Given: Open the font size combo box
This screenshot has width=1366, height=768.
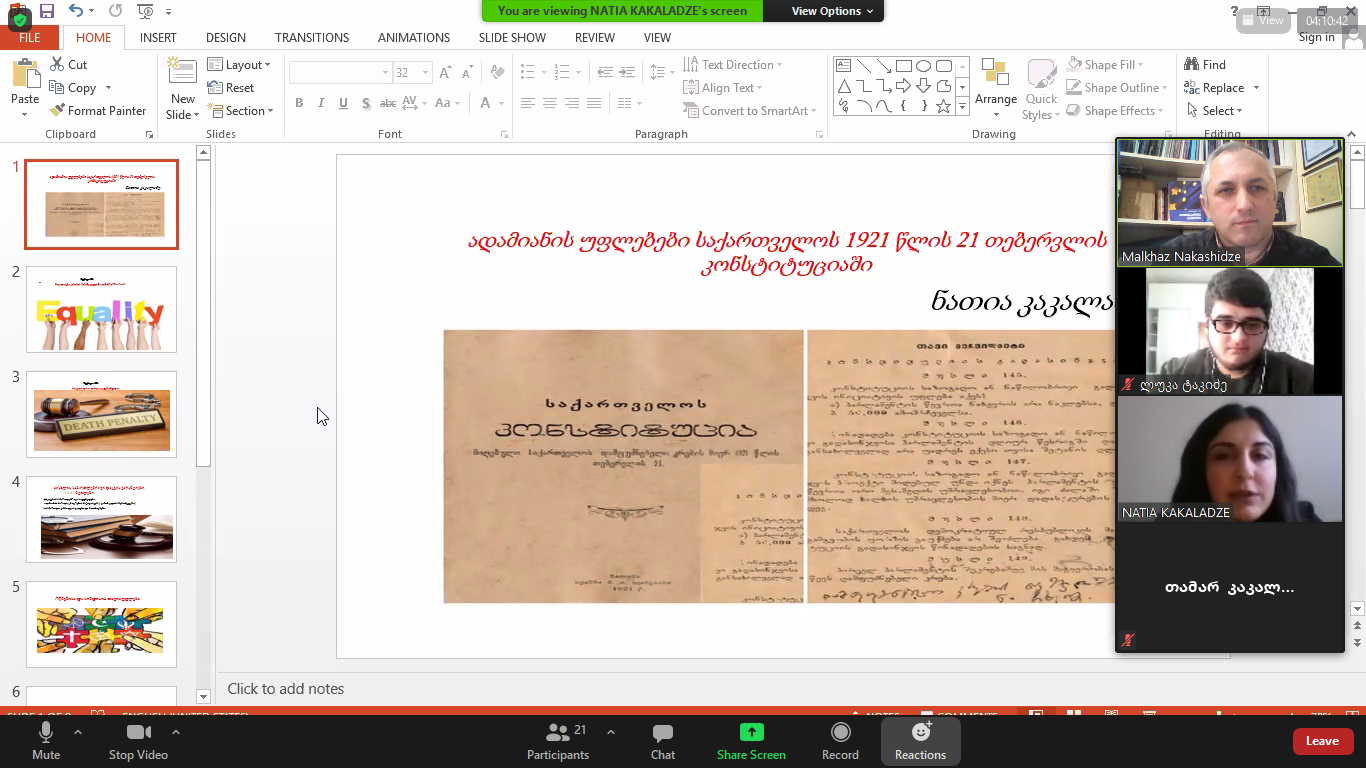Looking at the screenshot, I should 410,73.
